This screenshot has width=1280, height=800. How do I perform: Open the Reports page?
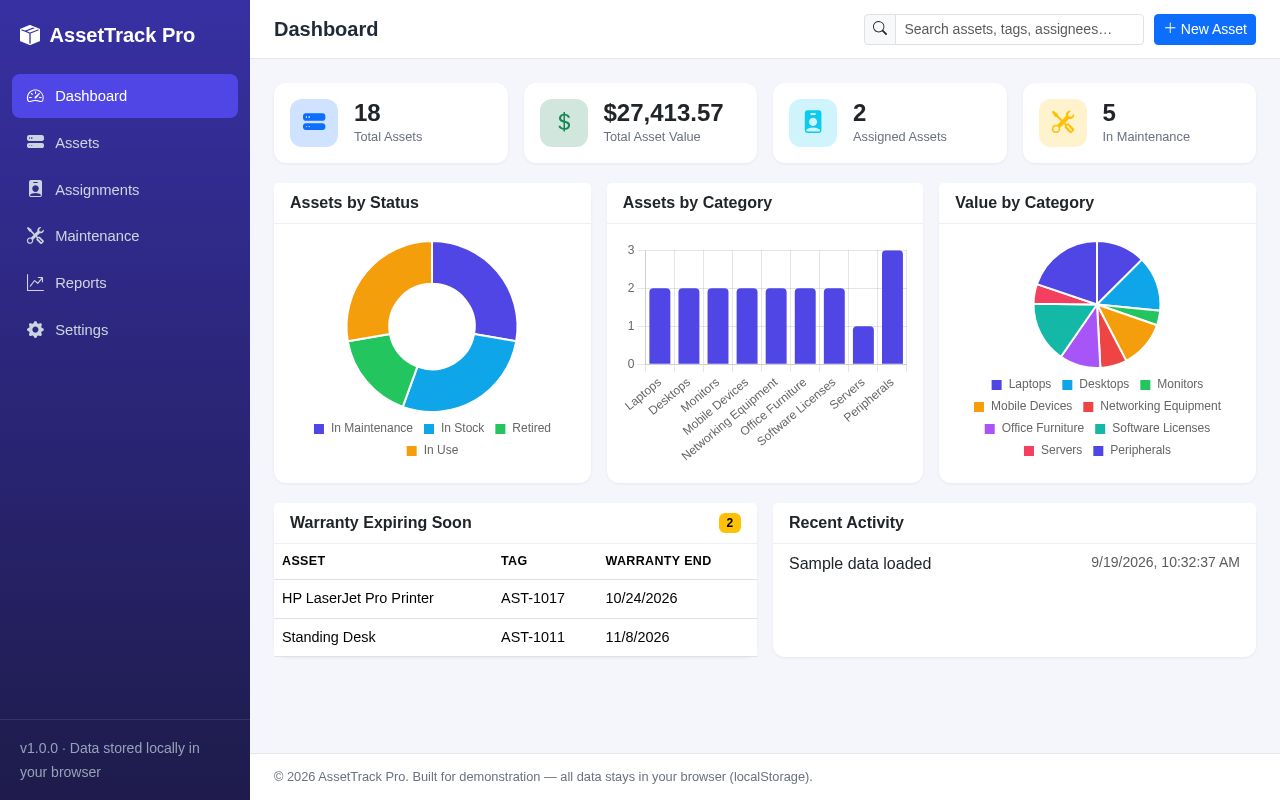[x=125, y=282]
